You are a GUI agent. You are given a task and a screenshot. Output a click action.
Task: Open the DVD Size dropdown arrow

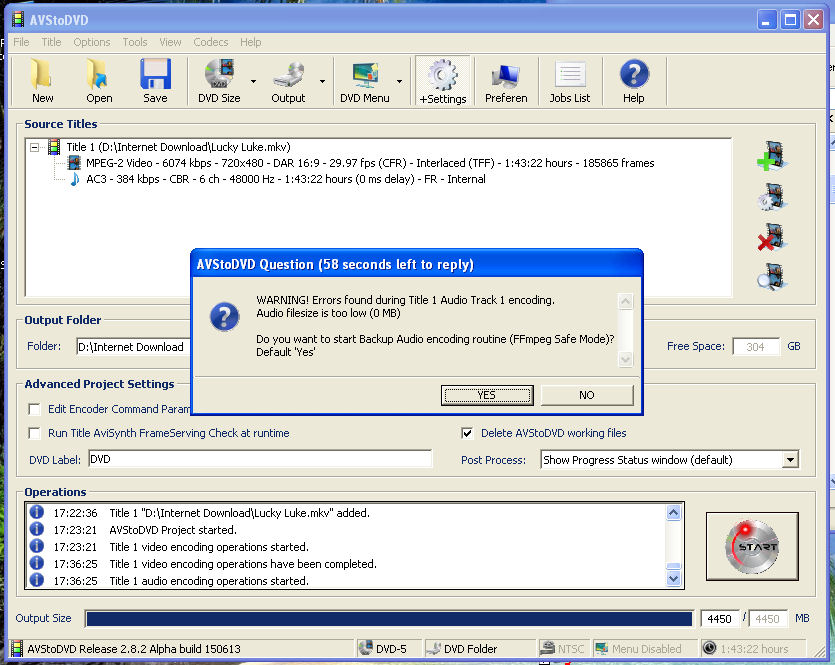pyautogui.click(x=253, y=81)
